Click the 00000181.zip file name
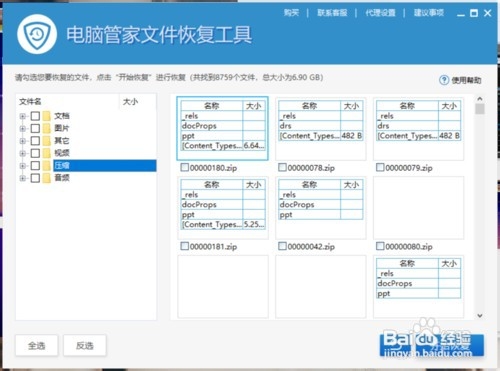 click(x=213, y=247)
